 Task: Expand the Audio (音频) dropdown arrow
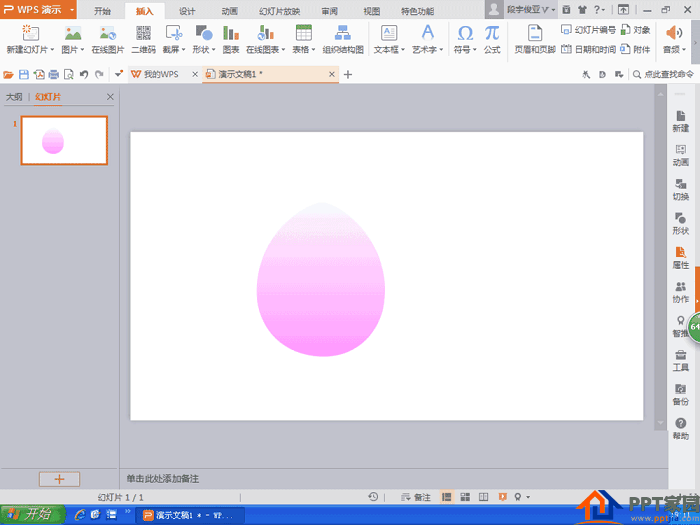click(x=684, y=50)
